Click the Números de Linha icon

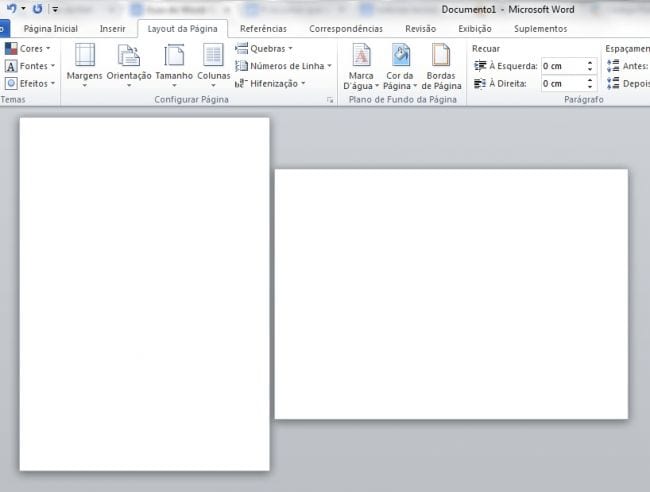pyautogui.click(x=241, y=65)
